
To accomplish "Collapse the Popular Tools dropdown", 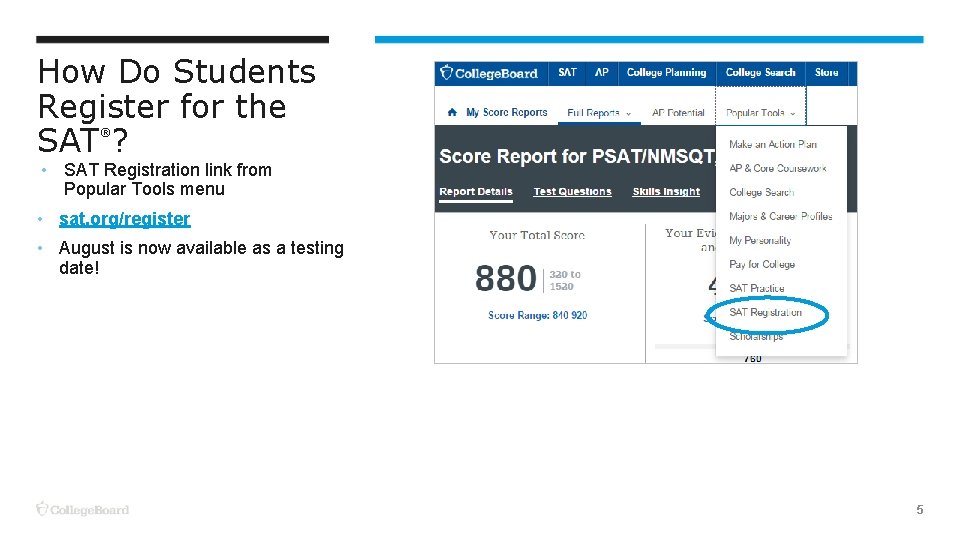I will tap(760, 113).
